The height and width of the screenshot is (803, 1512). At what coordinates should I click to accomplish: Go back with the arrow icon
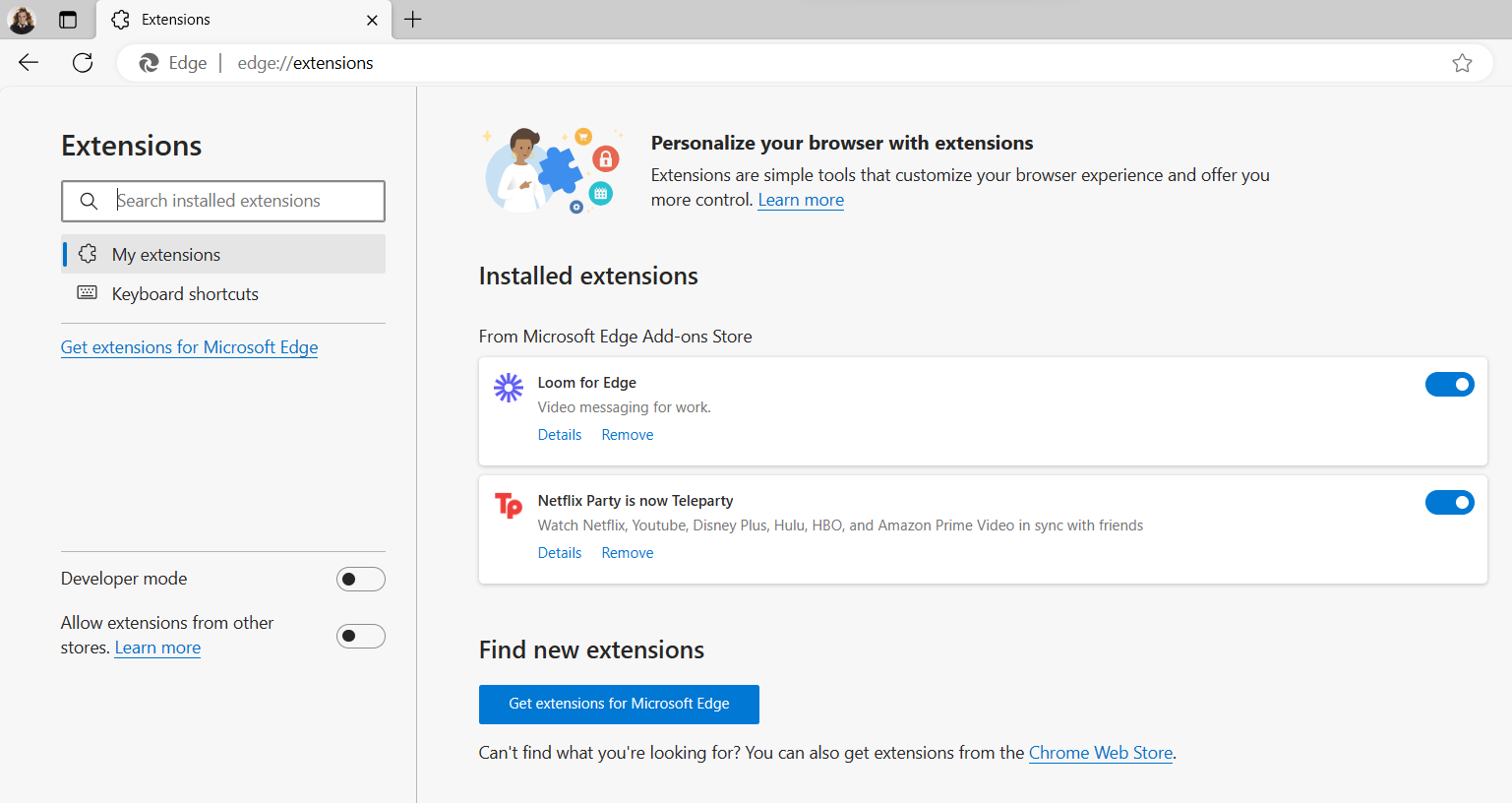pyautogui.click(x=29, y=63)
